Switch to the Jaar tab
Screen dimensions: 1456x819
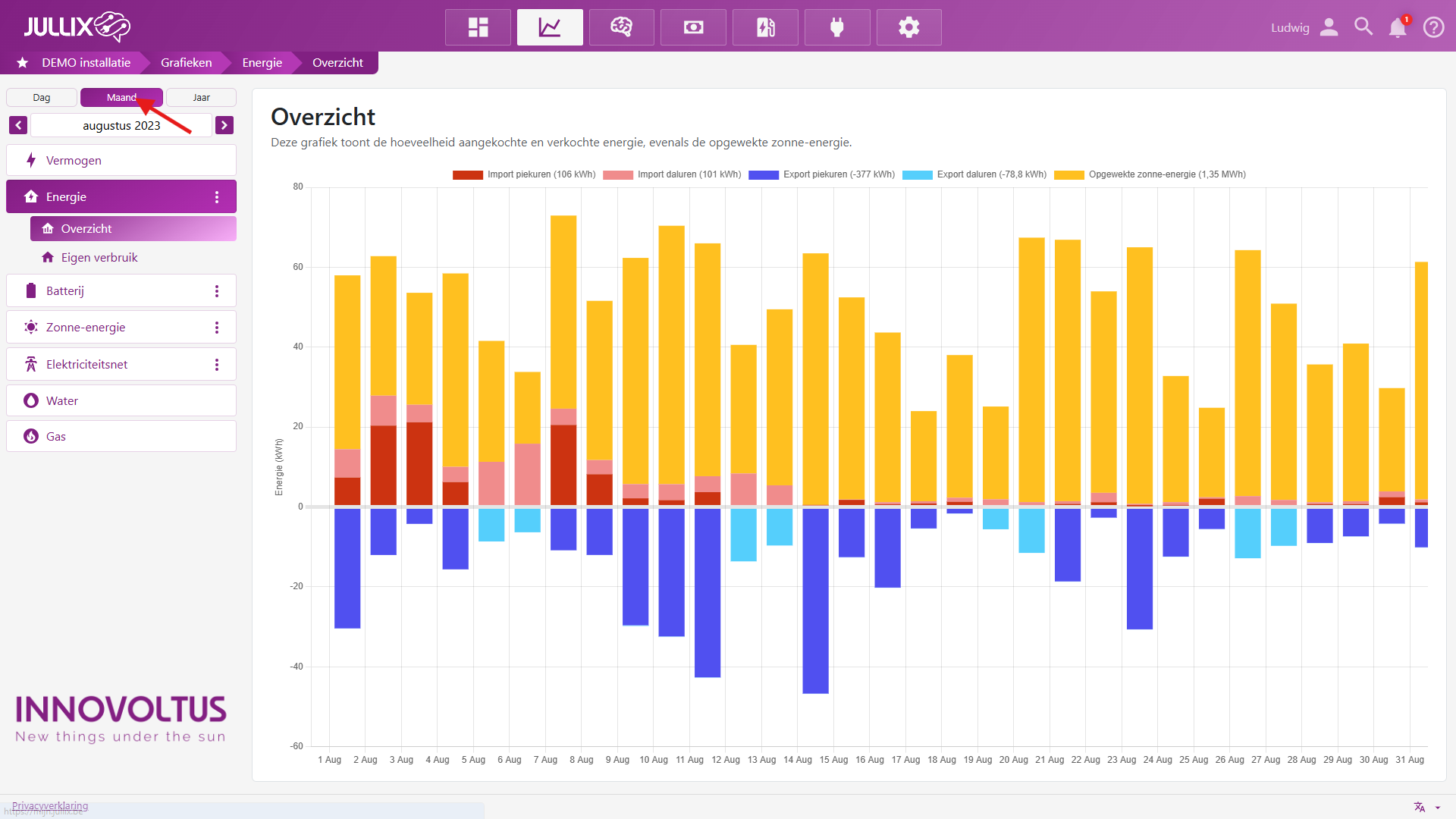tap(201, 98)
